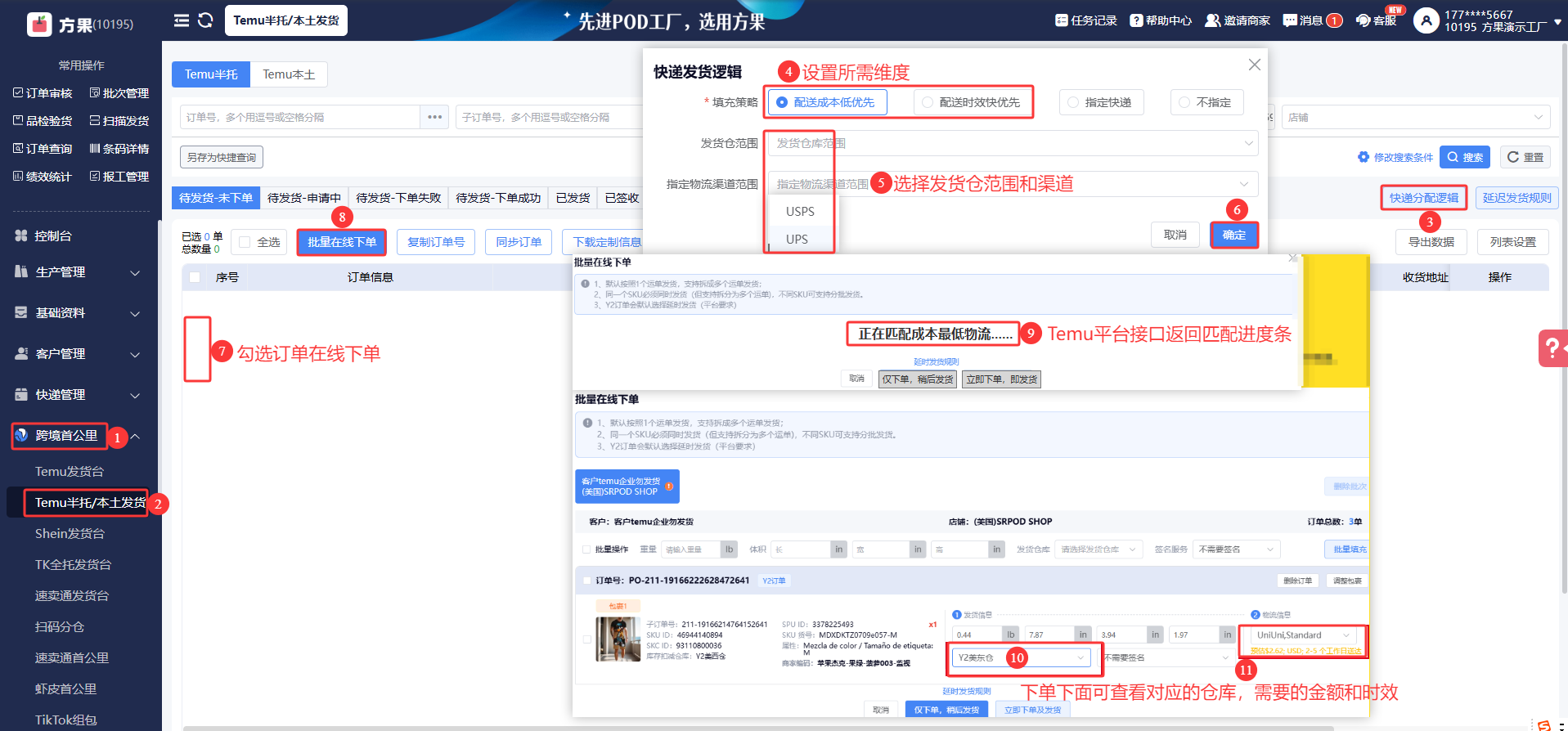1568x731 pixels.
Task: Open 批次管理 shortcut in sidebar
Action: click(x=119, y=93)
